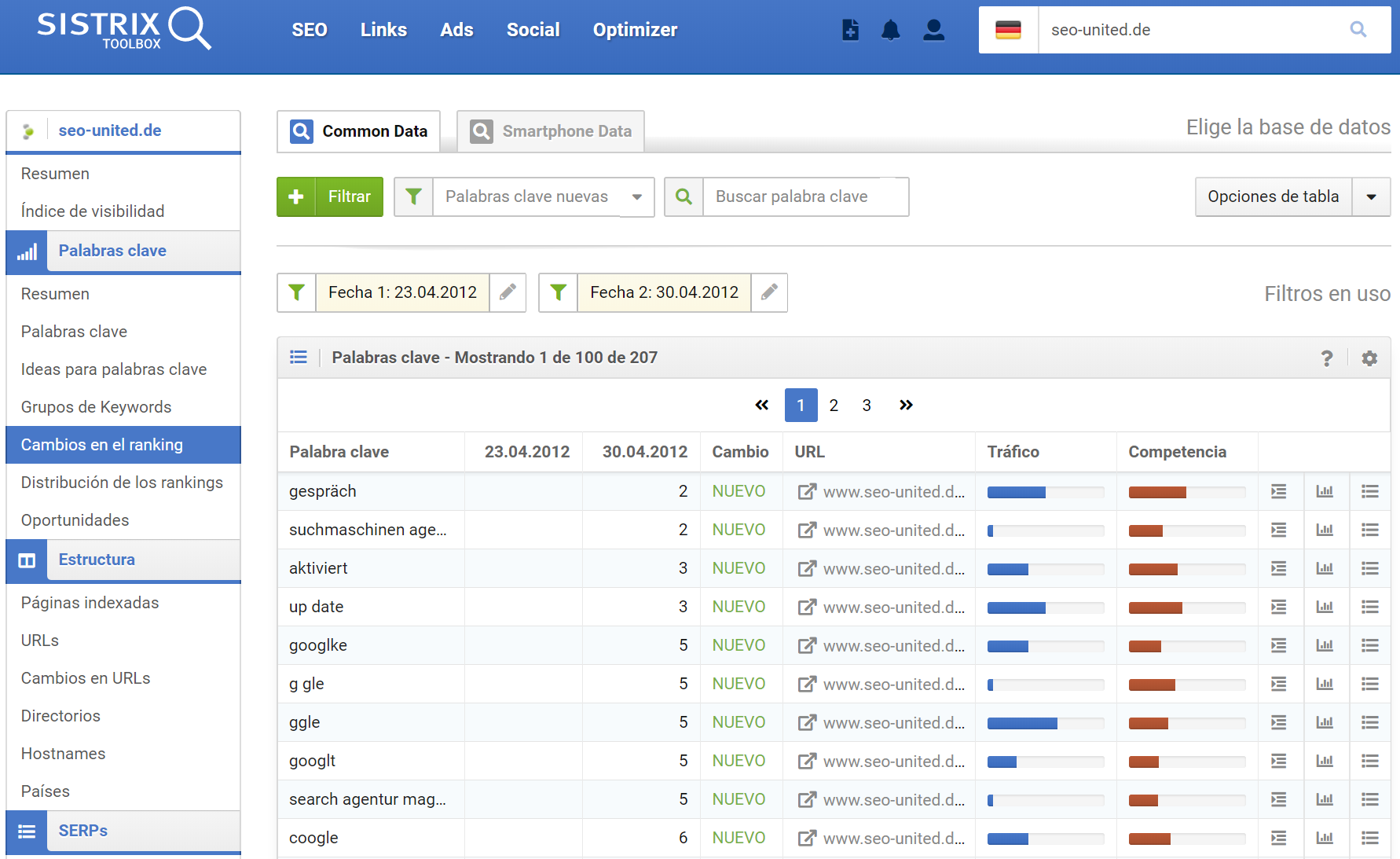The width and height of the screenshot is (1400, 859).
Task: Click the Tráfico bar for ggle row
Action: [x=1045, y=723]
